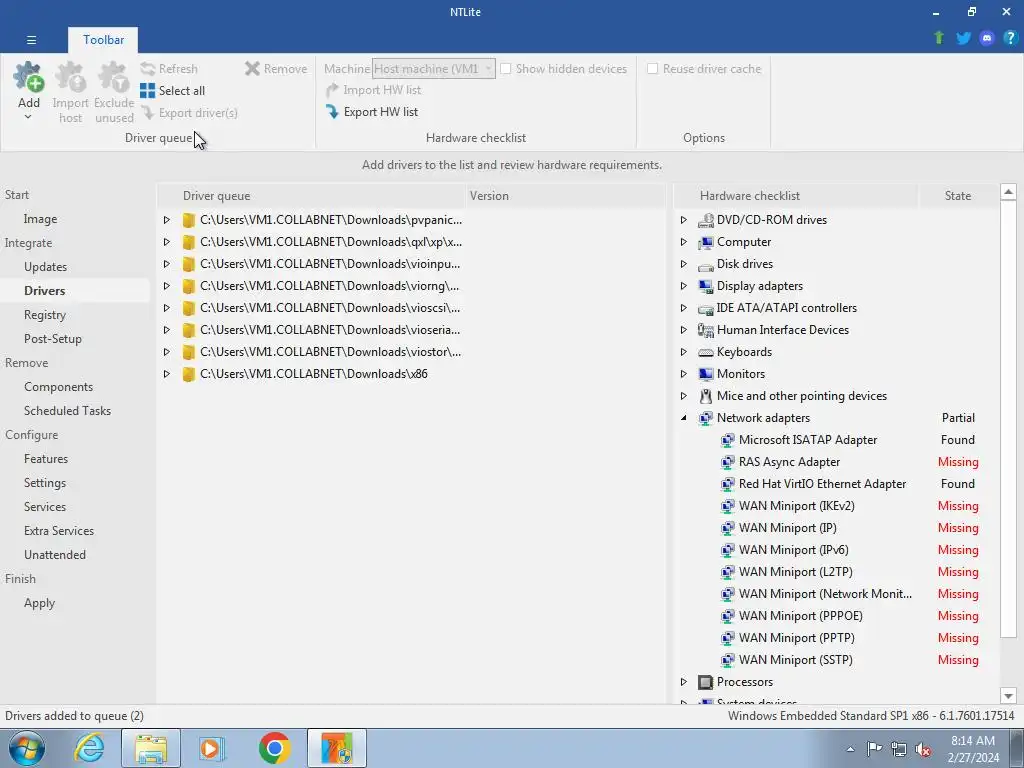This screenshot has height=768, width=1024.
Task: Click the Version column header
Action: [x=566, y=196]
